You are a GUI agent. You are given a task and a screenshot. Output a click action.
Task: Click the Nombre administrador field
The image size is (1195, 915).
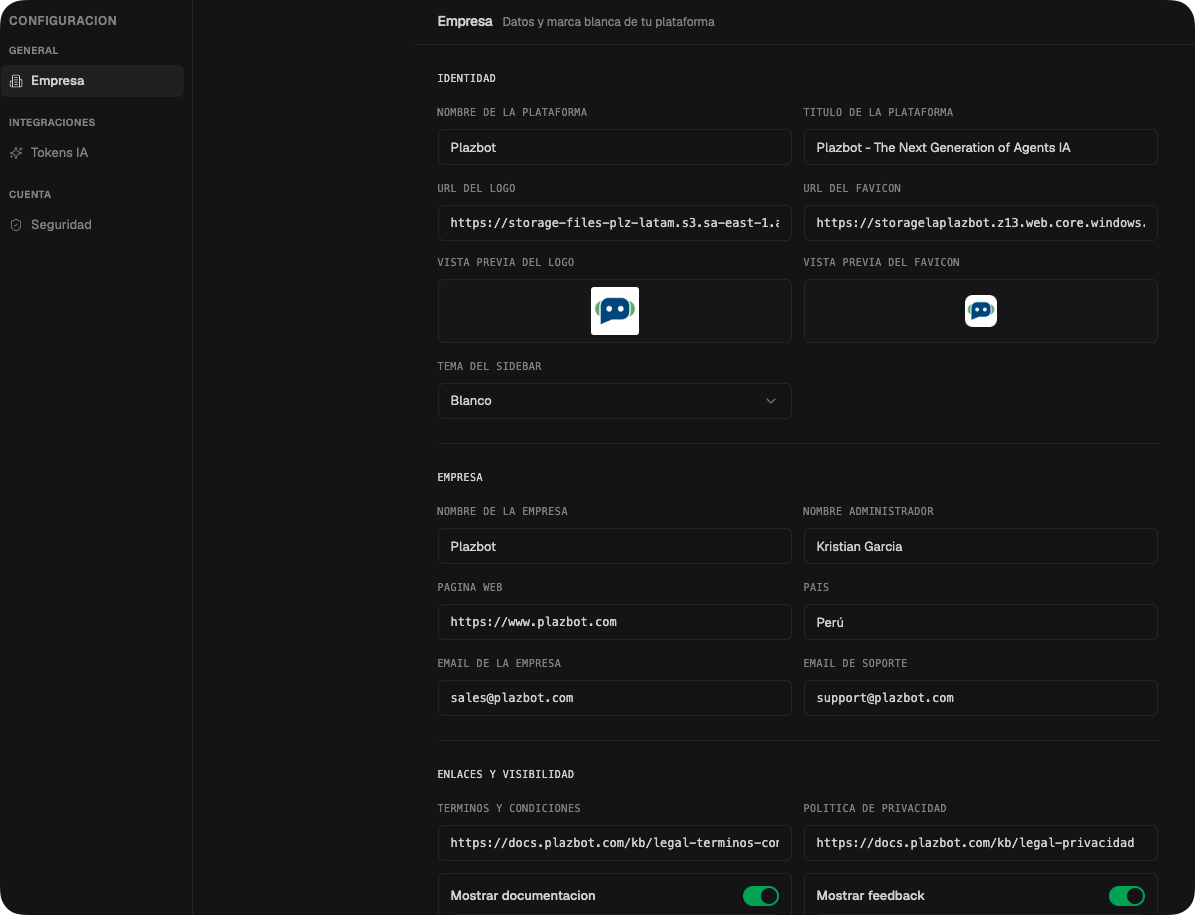coord(981,546)
